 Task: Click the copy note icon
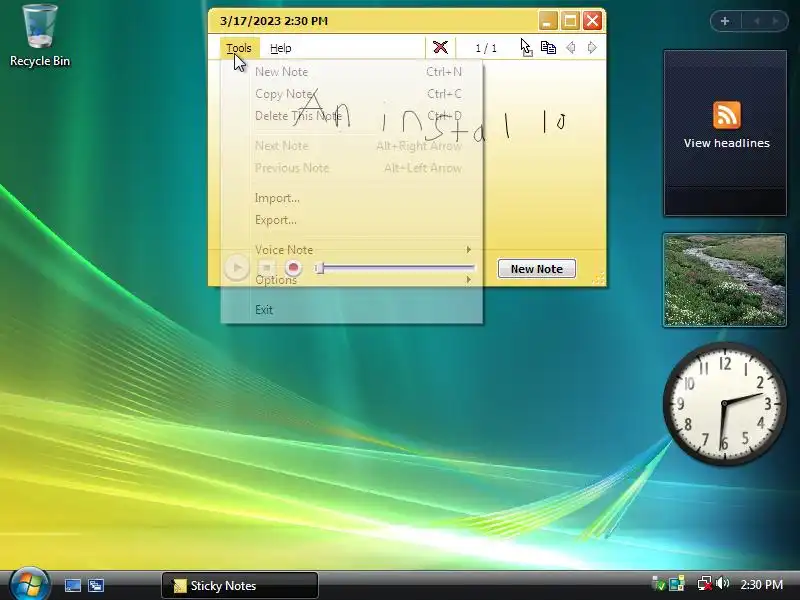(x=548, y=47)
